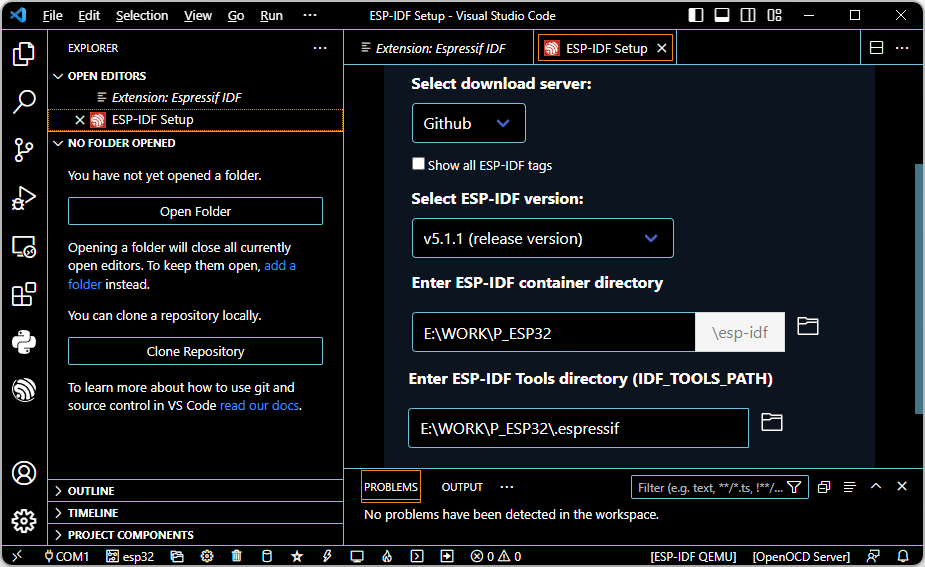Open the Run menu
Screen dimensions: 925x567
271,16
